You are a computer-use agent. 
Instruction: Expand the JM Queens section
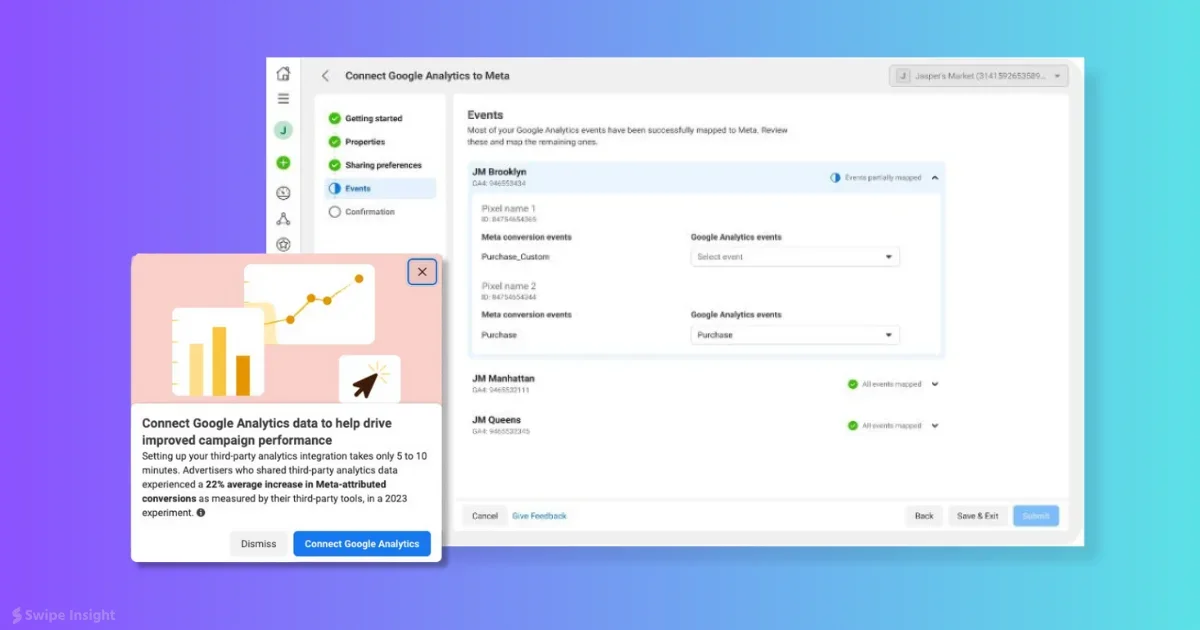tap(935, 425)
